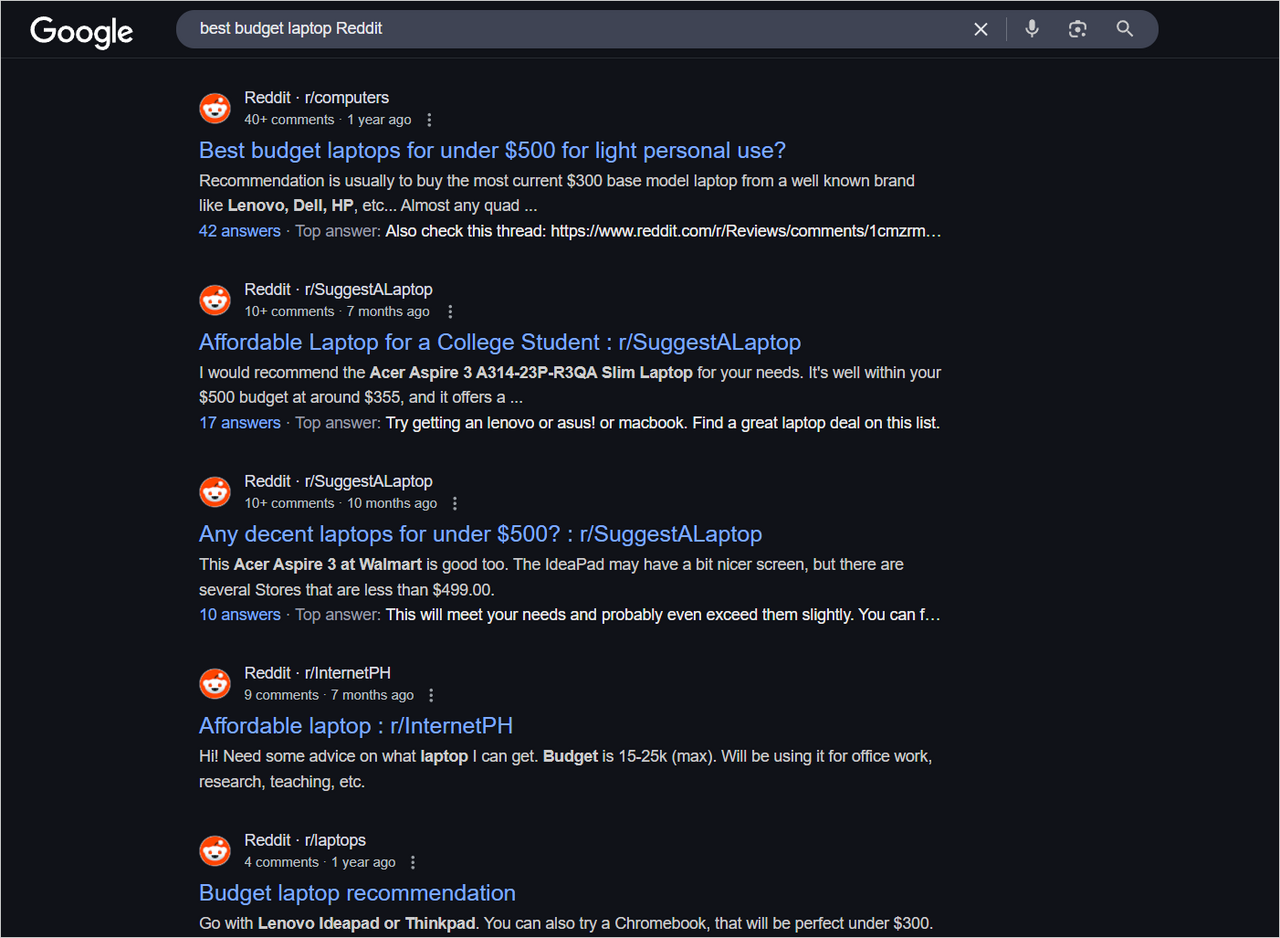Open more options for r/computers result
The image size is (1280, 938).
click(430, 120)
